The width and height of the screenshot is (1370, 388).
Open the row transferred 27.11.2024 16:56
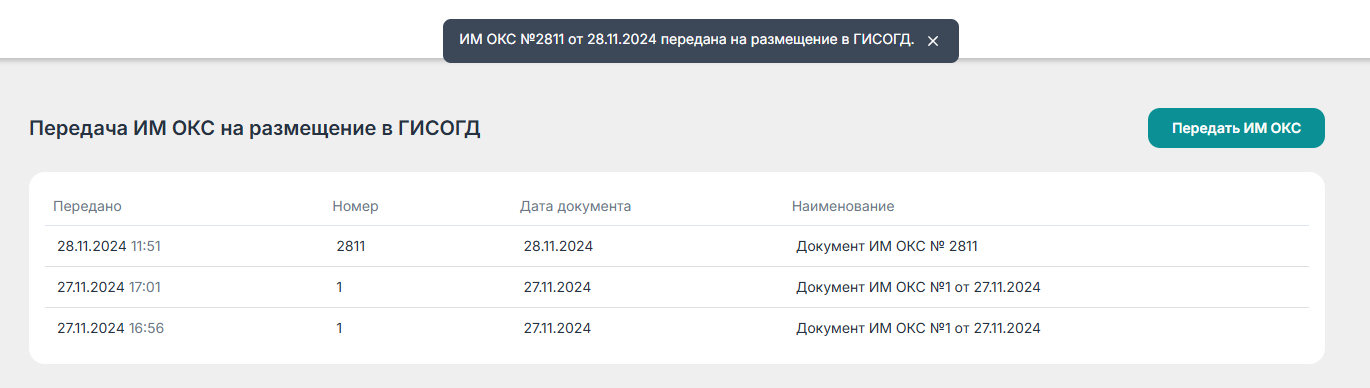677,328
